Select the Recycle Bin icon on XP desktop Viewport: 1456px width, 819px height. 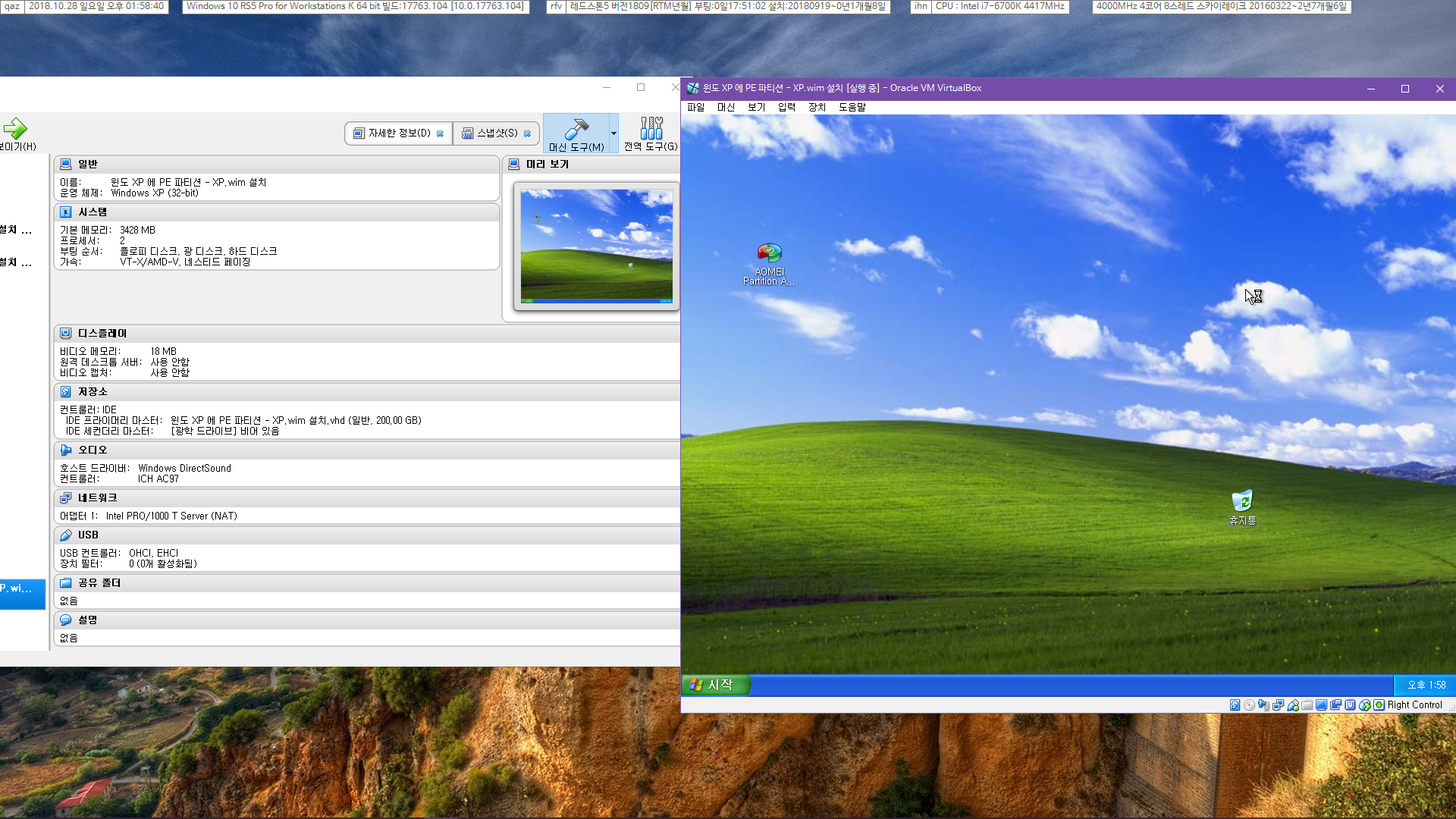[1242, 507]
